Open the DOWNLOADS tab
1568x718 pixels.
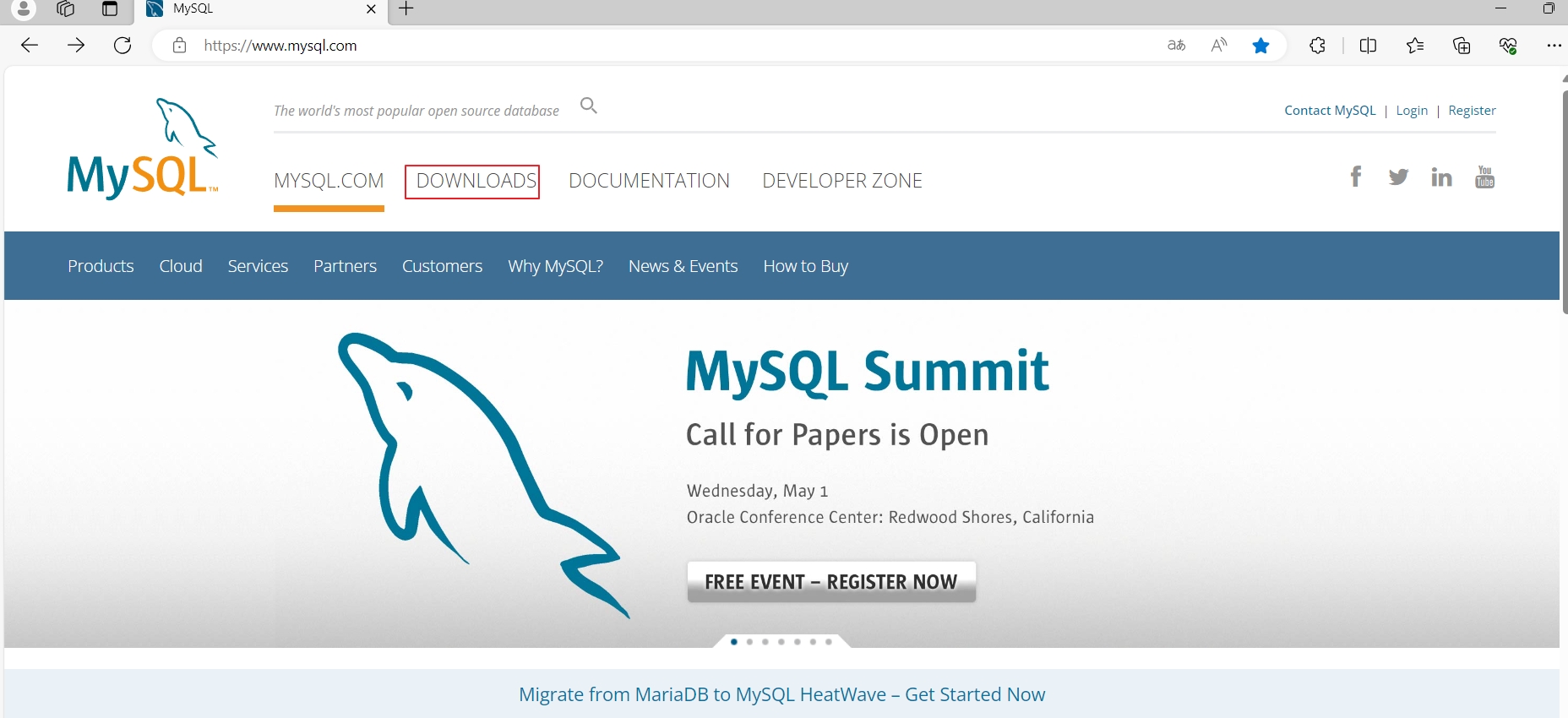point(476,181)
